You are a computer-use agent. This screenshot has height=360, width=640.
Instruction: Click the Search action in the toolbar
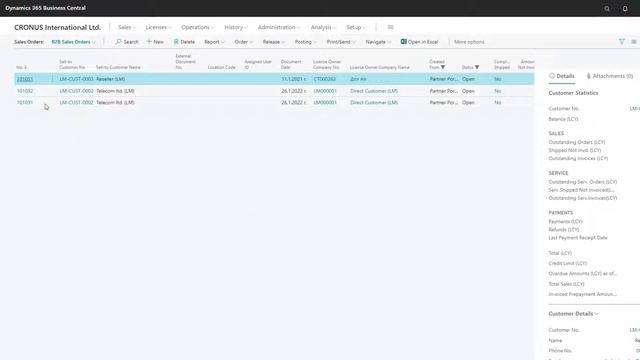tap(127, 42)
